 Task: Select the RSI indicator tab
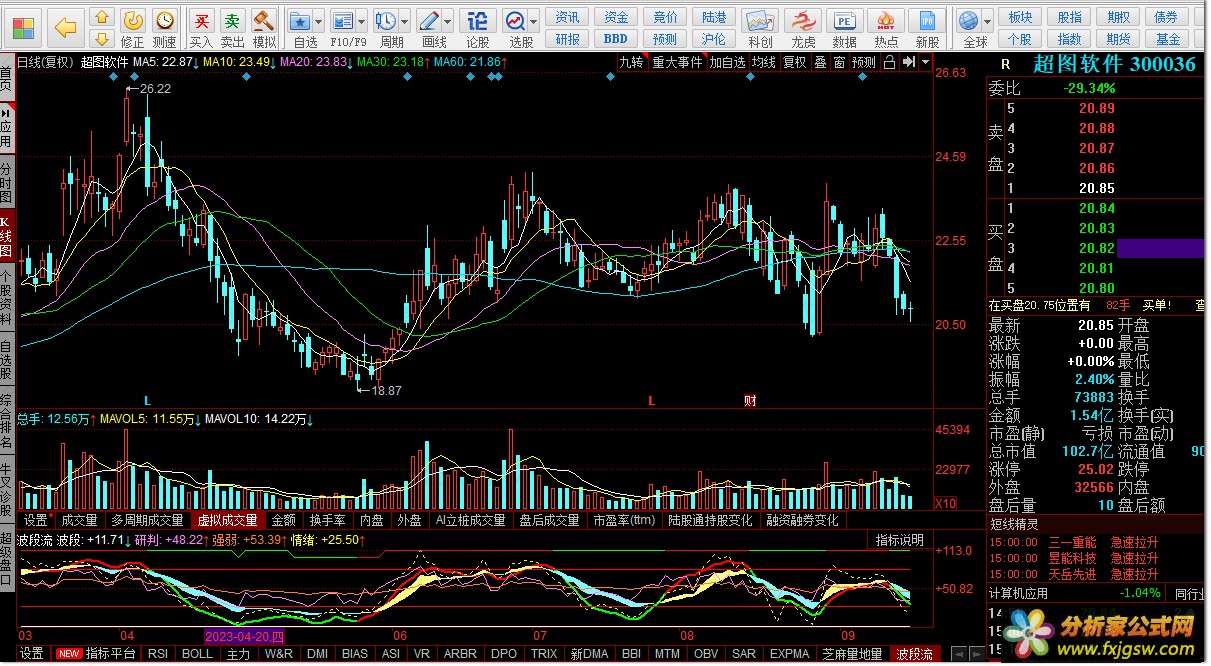(158, 654)
